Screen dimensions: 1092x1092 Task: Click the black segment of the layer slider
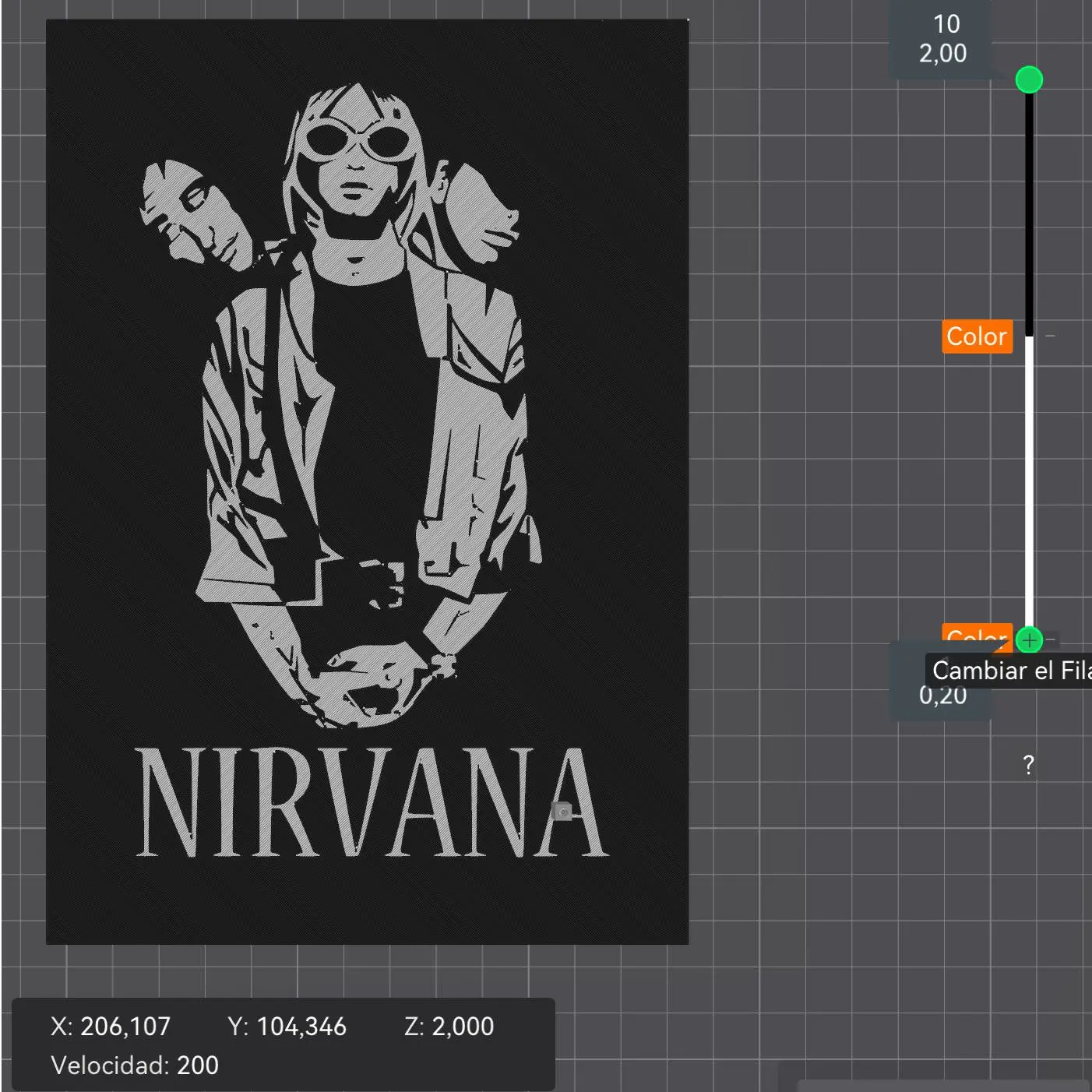[x=1029, y=214]
